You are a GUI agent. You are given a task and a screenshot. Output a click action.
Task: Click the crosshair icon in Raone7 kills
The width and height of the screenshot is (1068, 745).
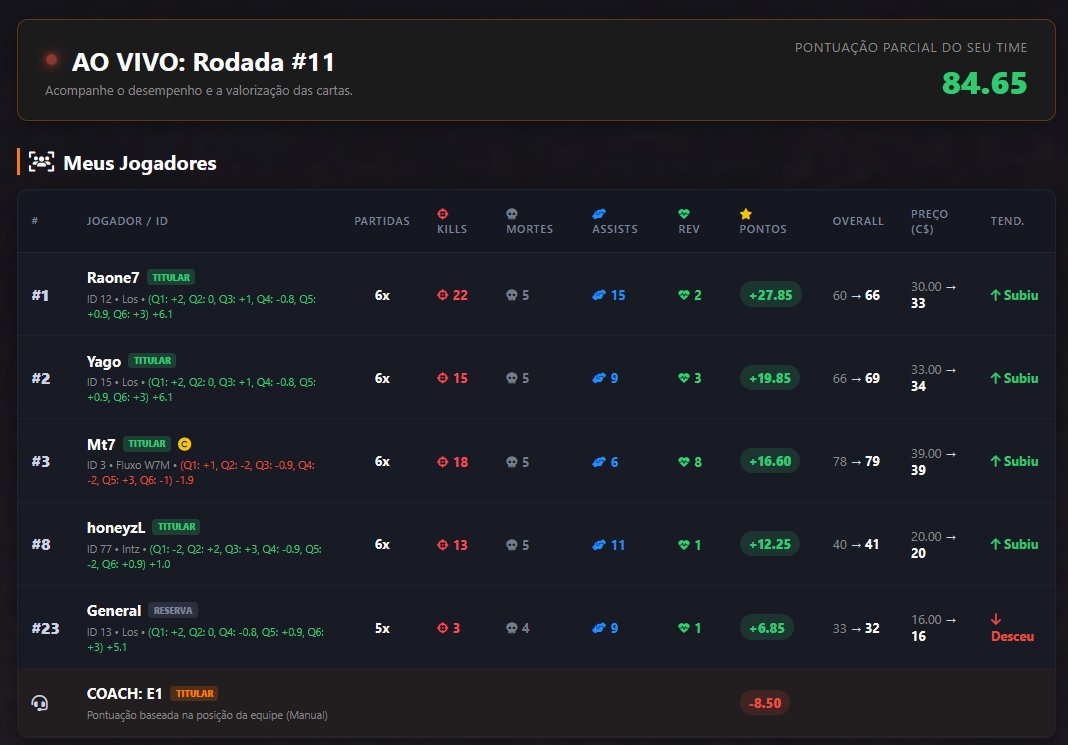click(443, 295)
